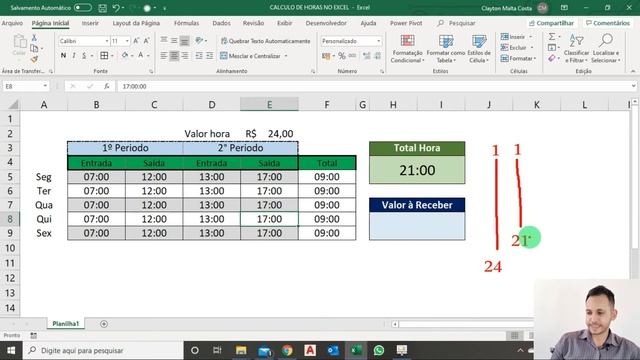Switch to the Layout da Página tab
The width and height of the screenshot is (640, 360).
click(136, 23)
